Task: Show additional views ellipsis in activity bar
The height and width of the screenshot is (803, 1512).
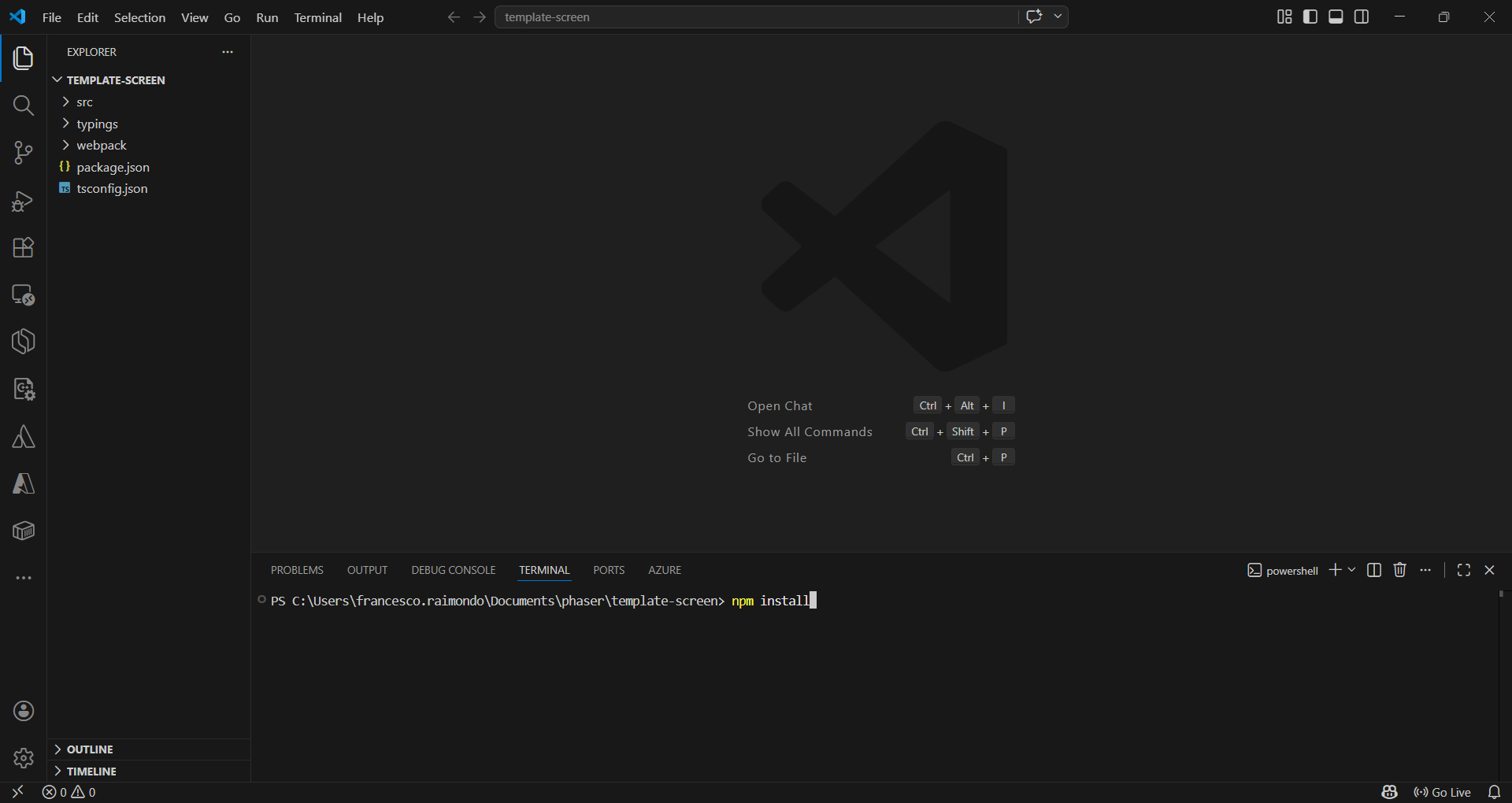Action: [24, 578]
